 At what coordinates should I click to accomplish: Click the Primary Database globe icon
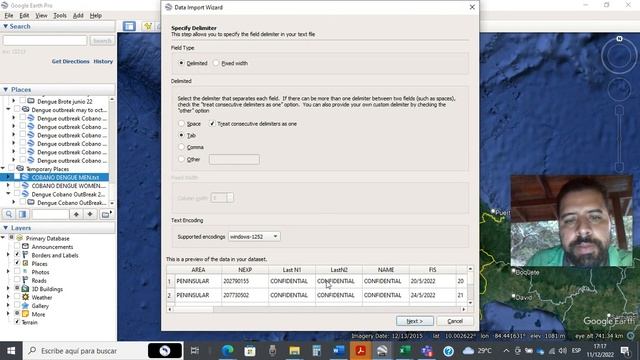[x=20, y=238]
